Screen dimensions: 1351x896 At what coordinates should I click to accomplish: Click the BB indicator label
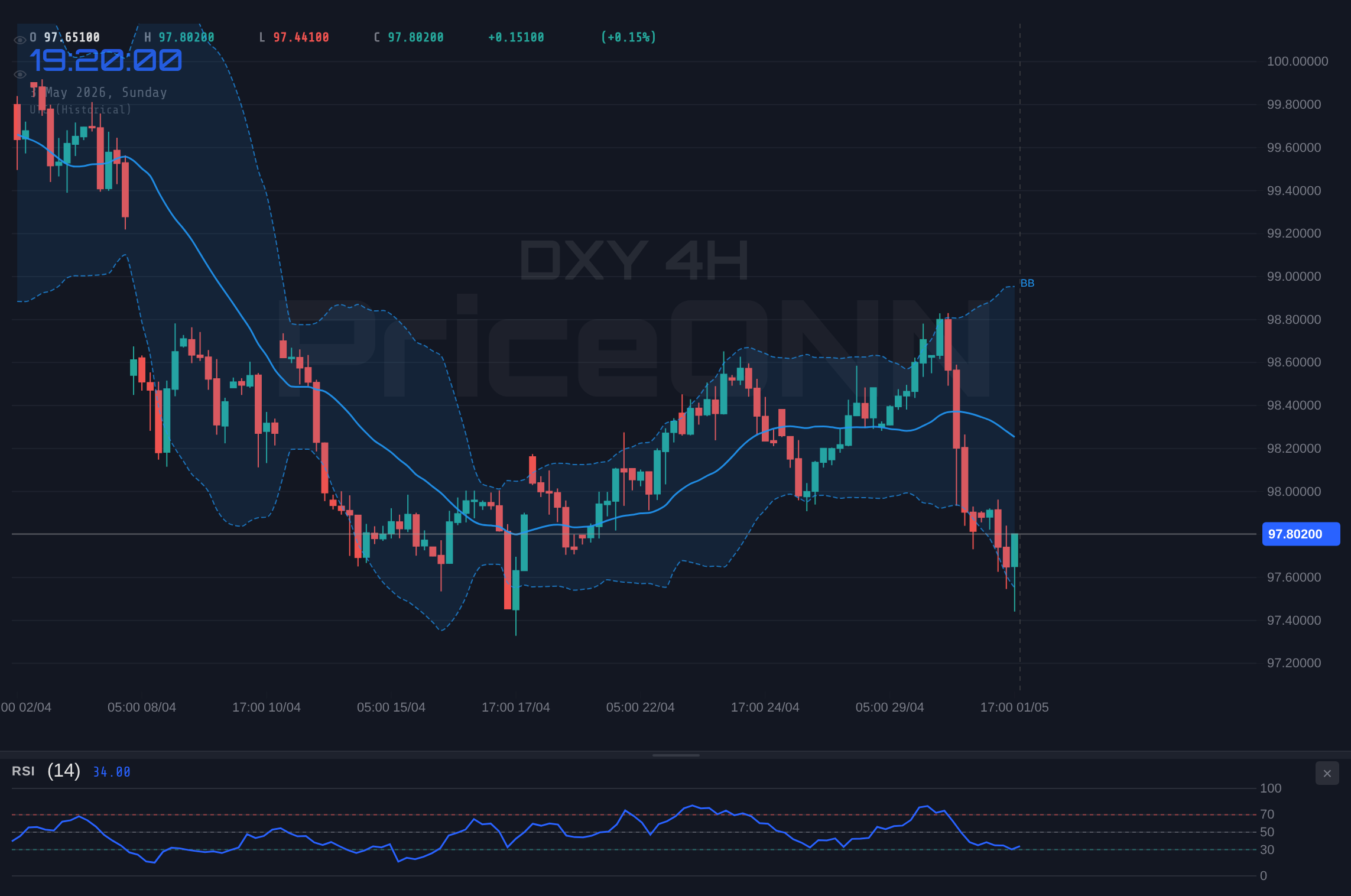pyautogui.click(x=1027, y=283)
